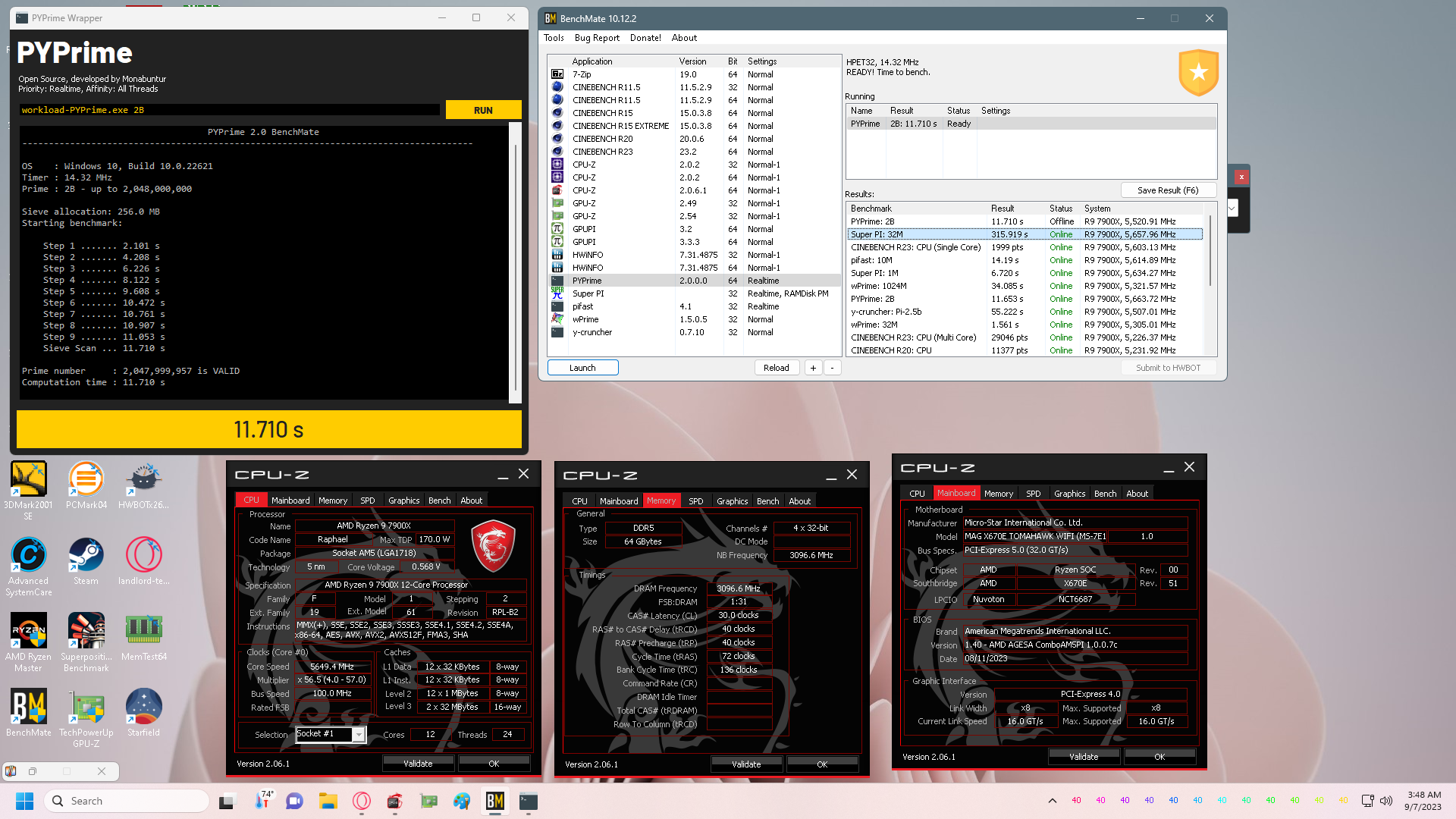Select HWiNFO 32-bit application row
Screen dimensions: 1456x819
(x=694, y=255)
